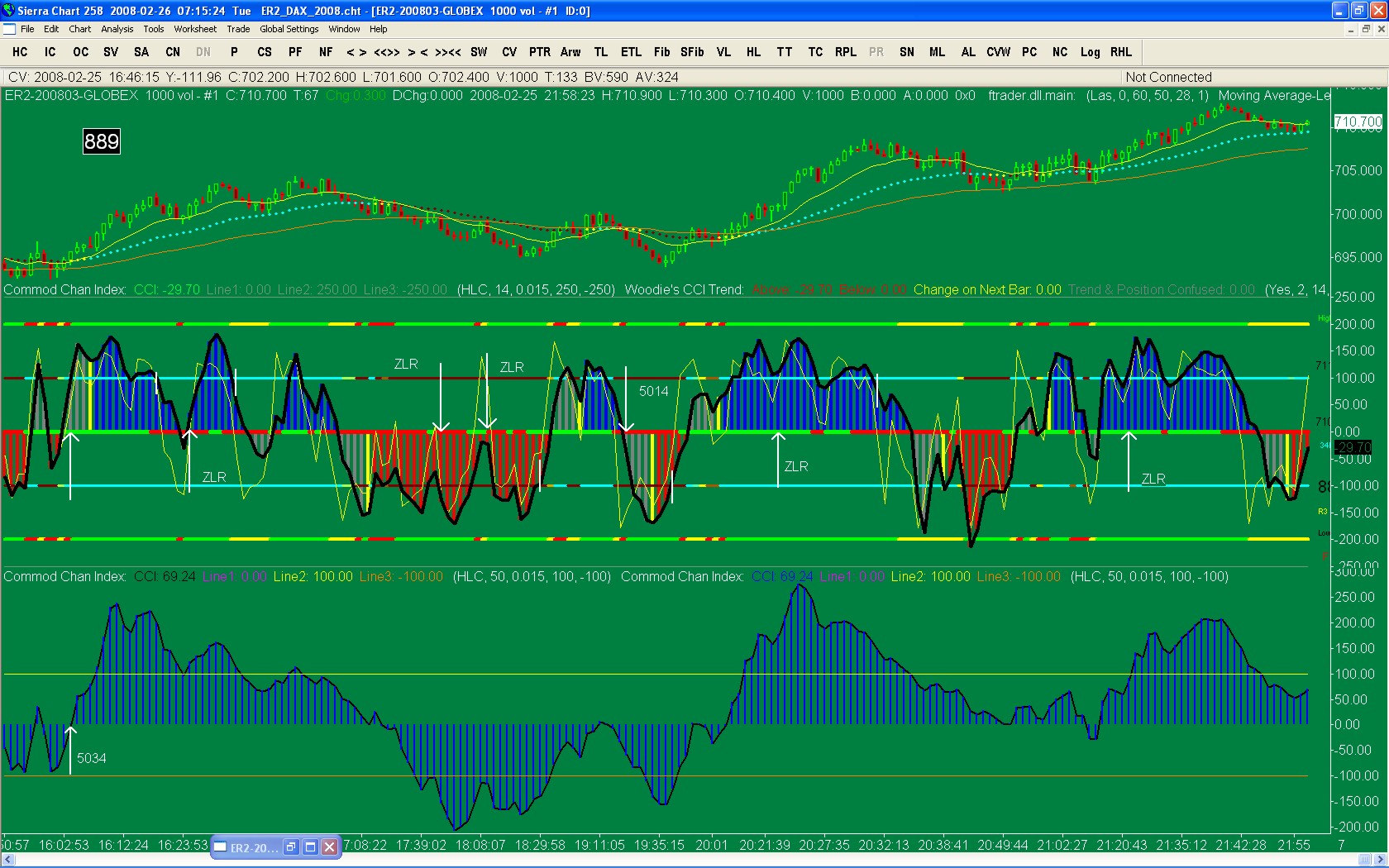Click the OC toolbar button

80,52
